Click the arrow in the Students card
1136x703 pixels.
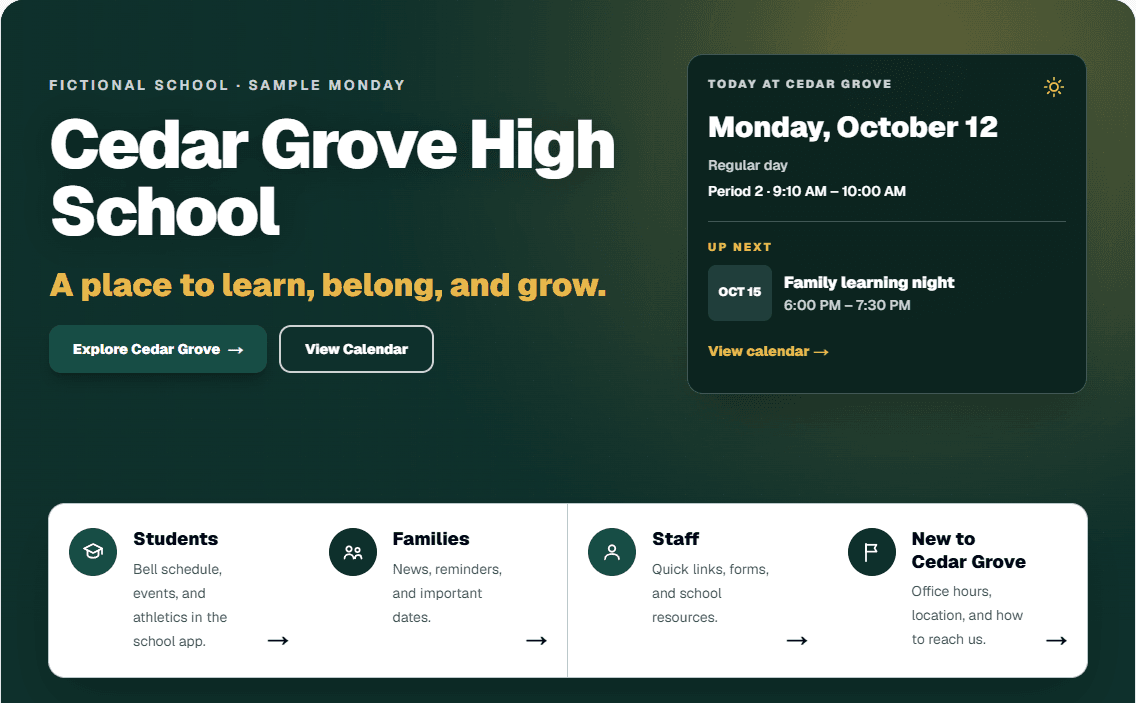tap(278, 640)
